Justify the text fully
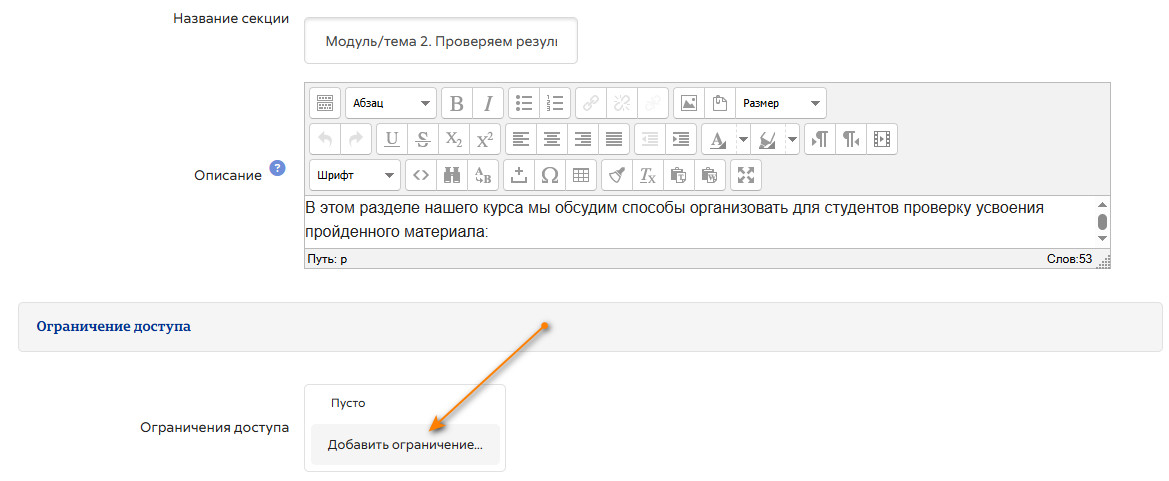The height and width of the screenshot is (481, 1169). (613, 139)
